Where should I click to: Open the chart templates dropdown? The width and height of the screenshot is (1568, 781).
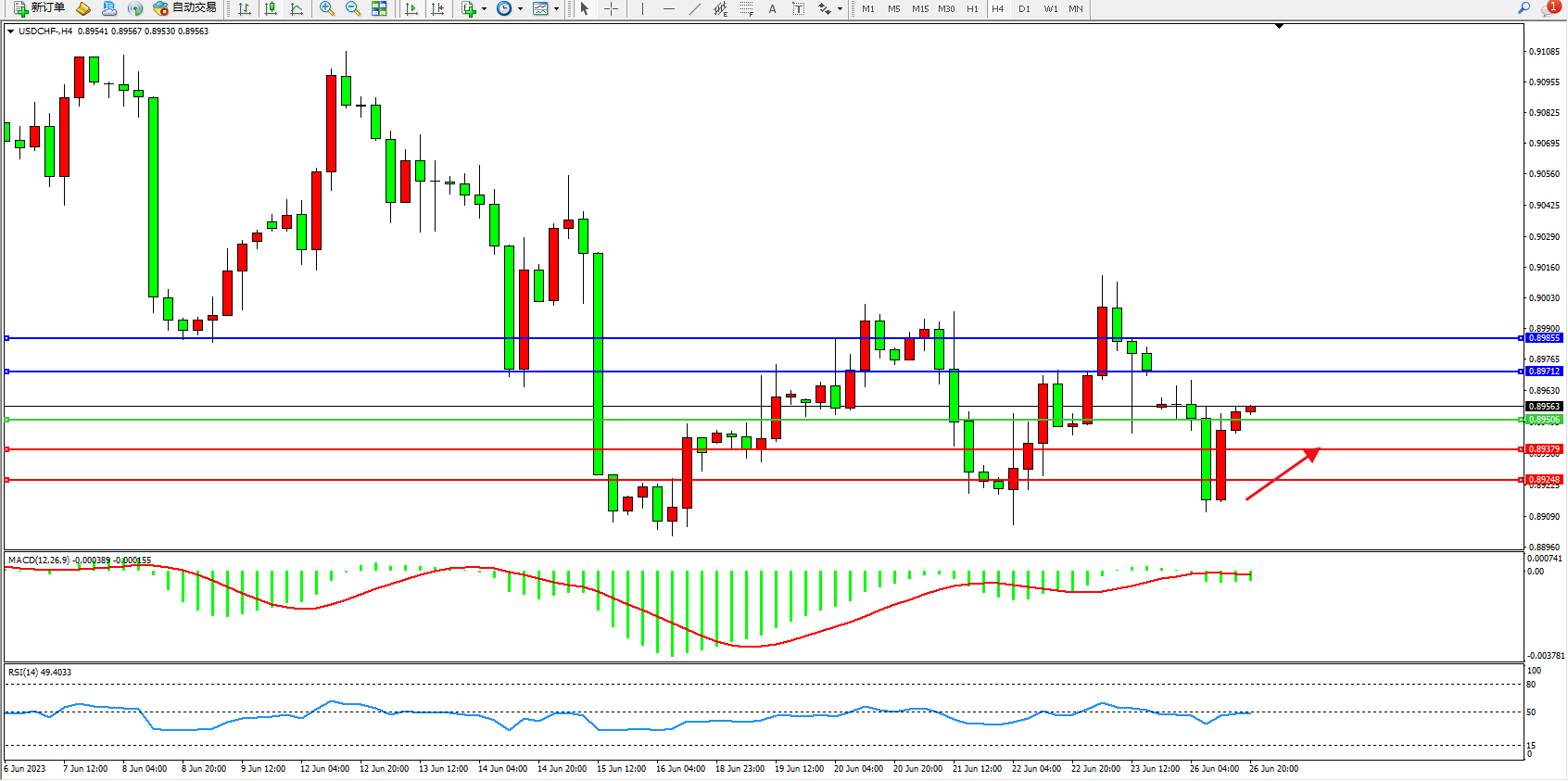coord(556,9)
